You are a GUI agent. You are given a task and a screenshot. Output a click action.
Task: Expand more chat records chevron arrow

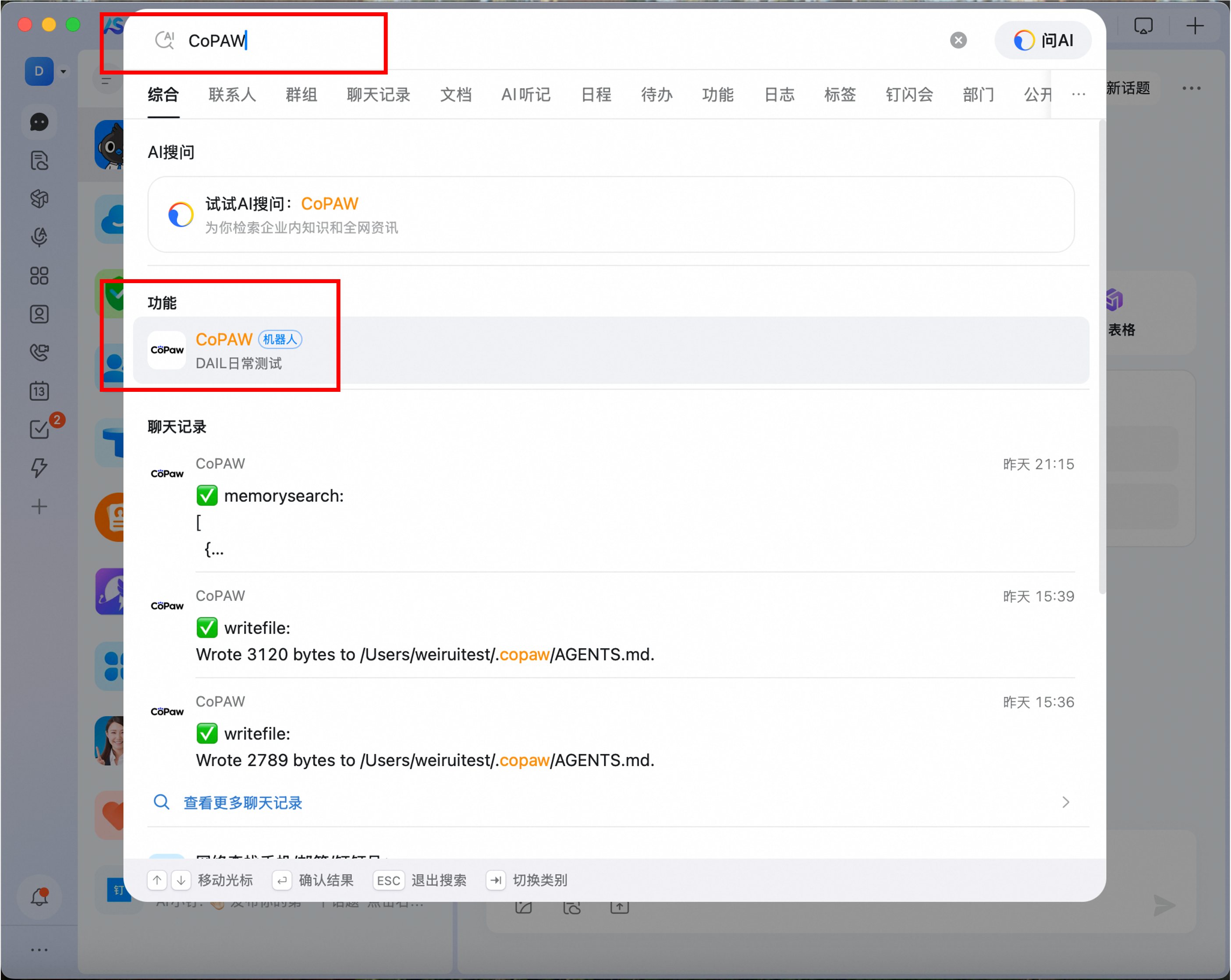(1065, 802)
